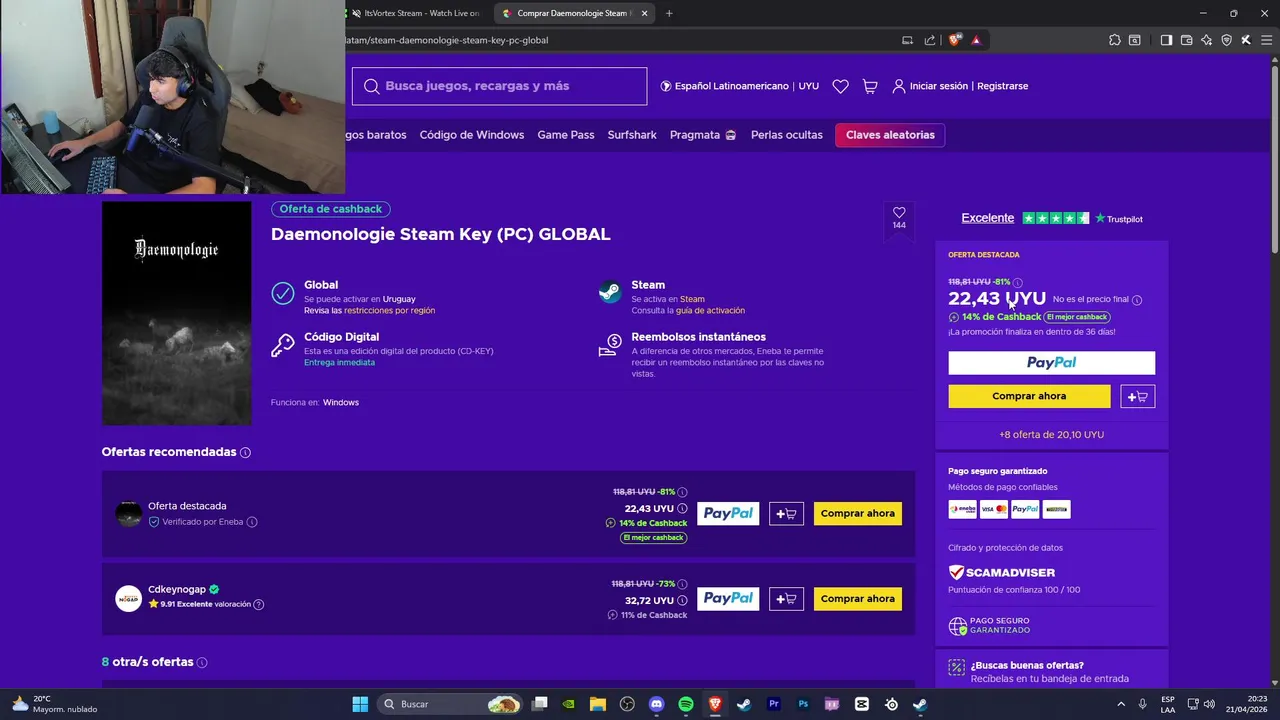The height and width of the screenshot is (720, 1280).
Task: Click the Windows Start button
Action: click(x=360, y=704)
